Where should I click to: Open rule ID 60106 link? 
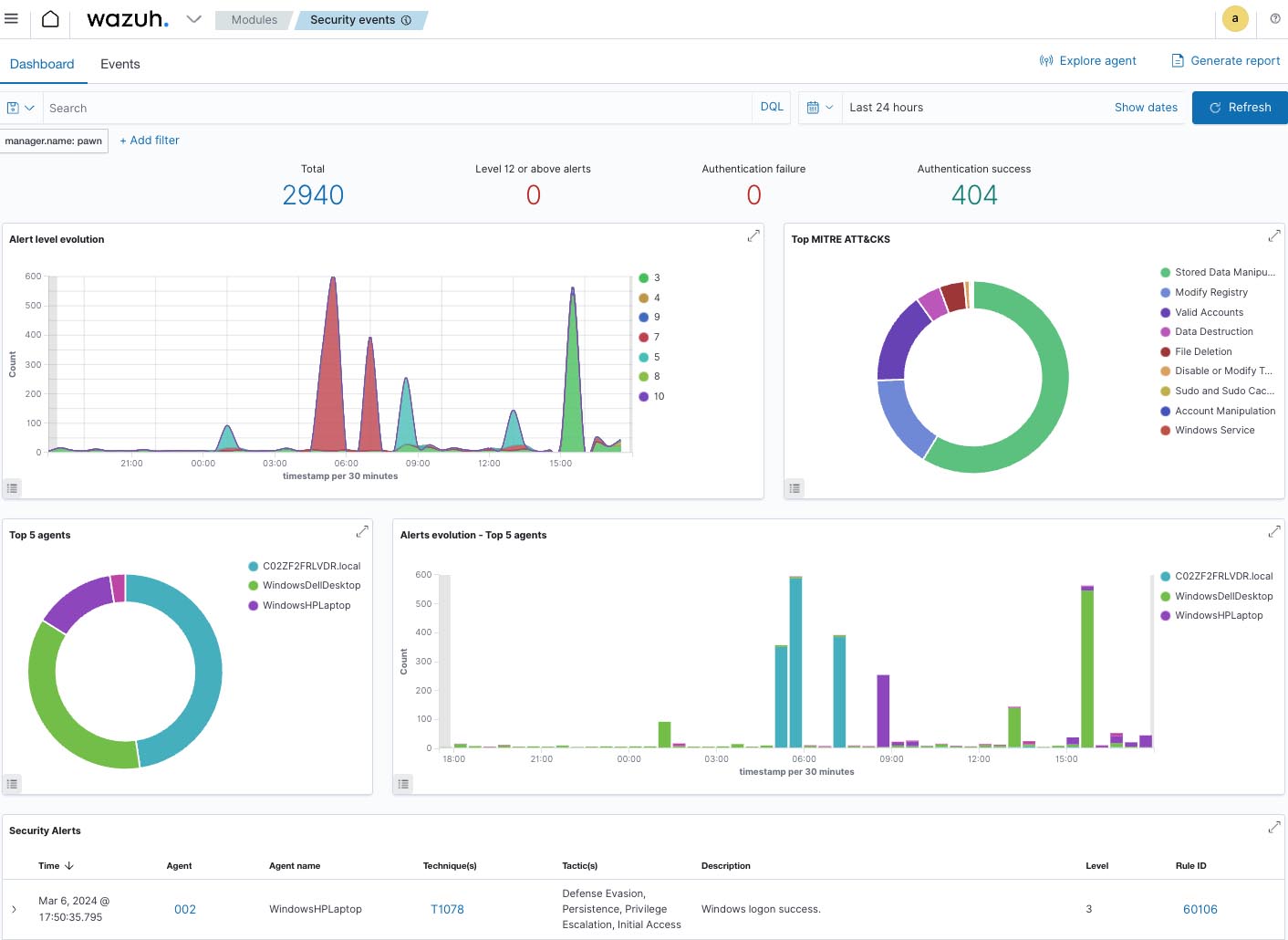1200,909
